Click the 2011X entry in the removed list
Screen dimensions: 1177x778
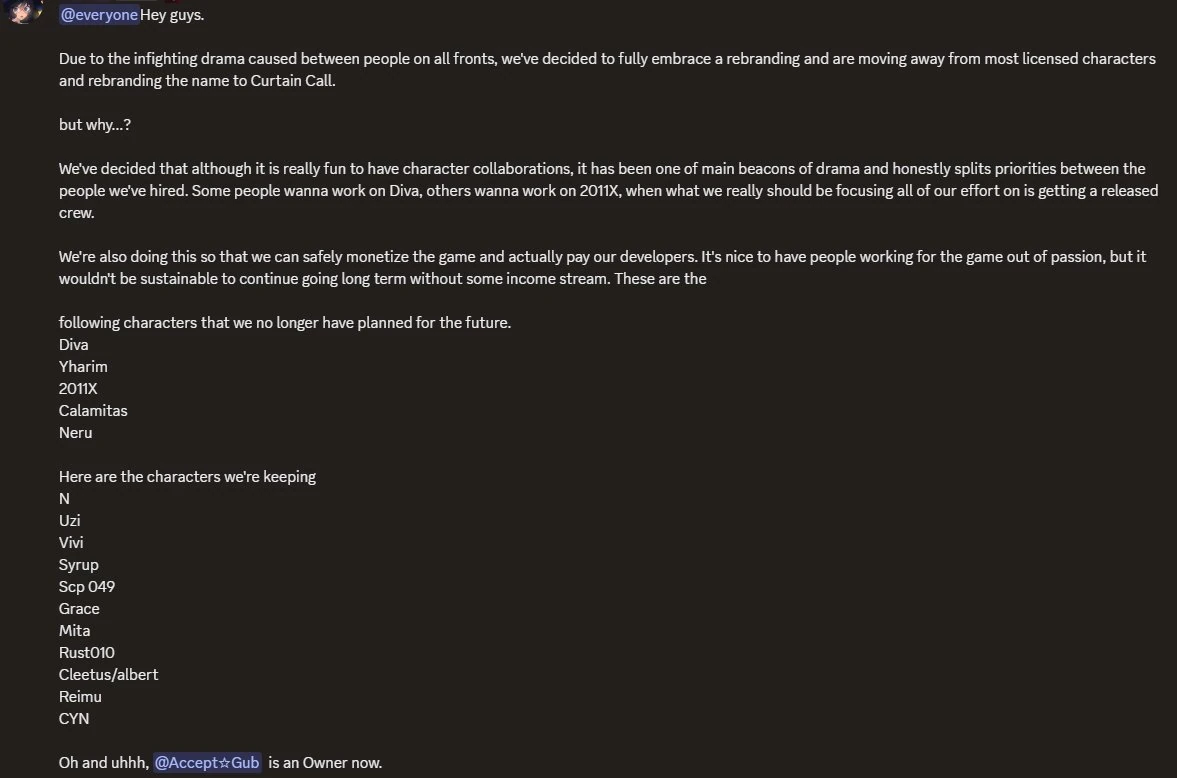[78, 389]
